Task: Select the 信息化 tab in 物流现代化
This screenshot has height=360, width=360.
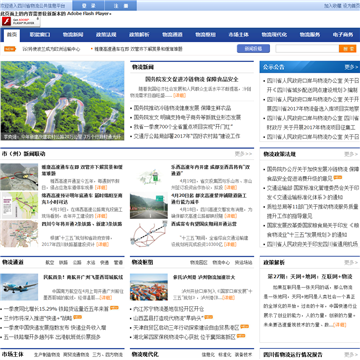Action: tap(208, 355)
